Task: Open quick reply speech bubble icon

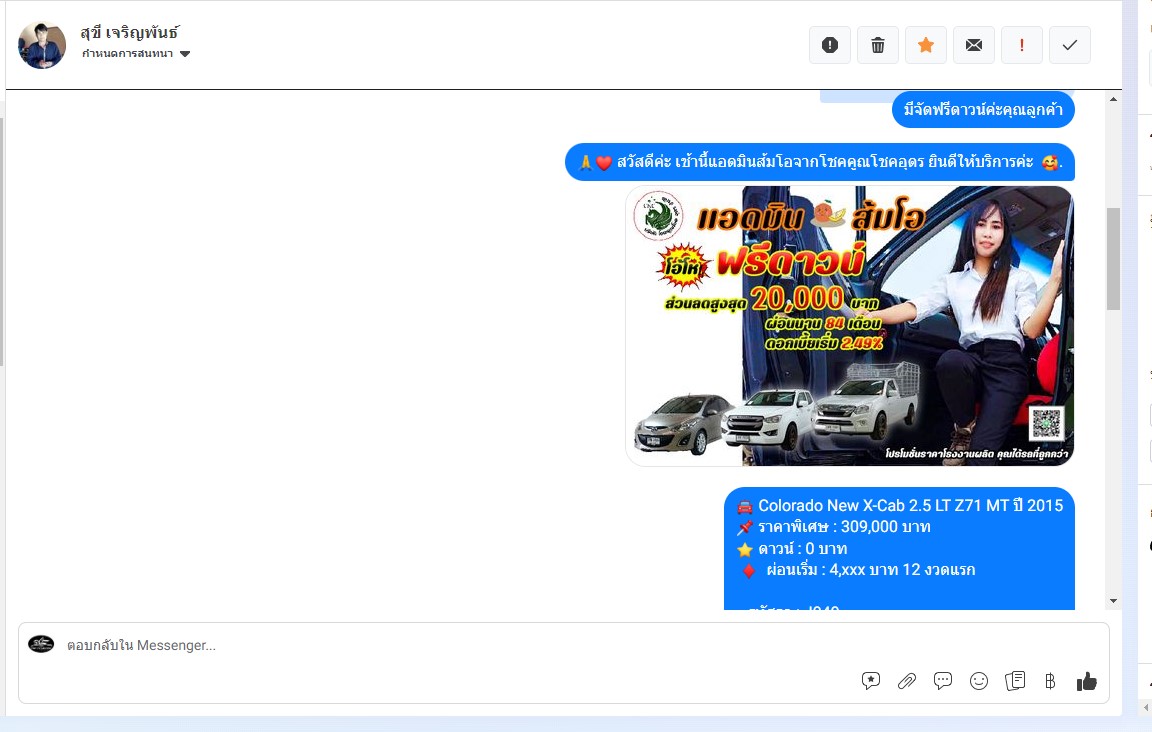Action: [943, 681]
